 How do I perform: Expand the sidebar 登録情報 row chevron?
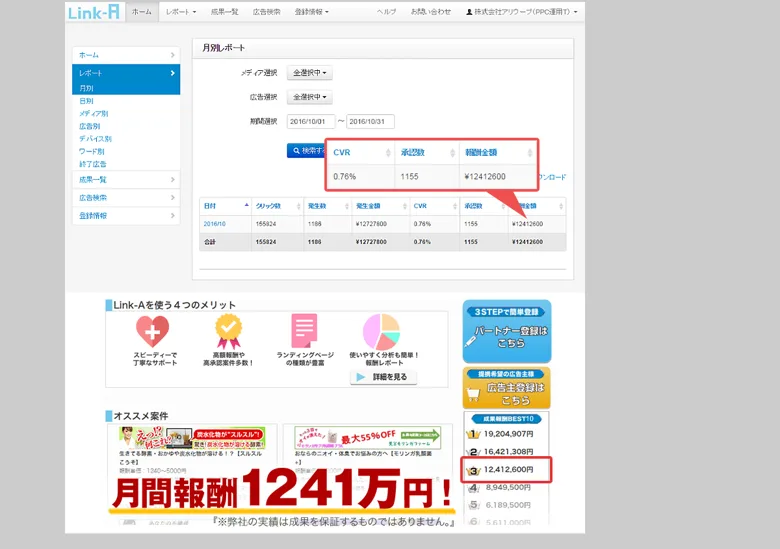click(173, 215)
